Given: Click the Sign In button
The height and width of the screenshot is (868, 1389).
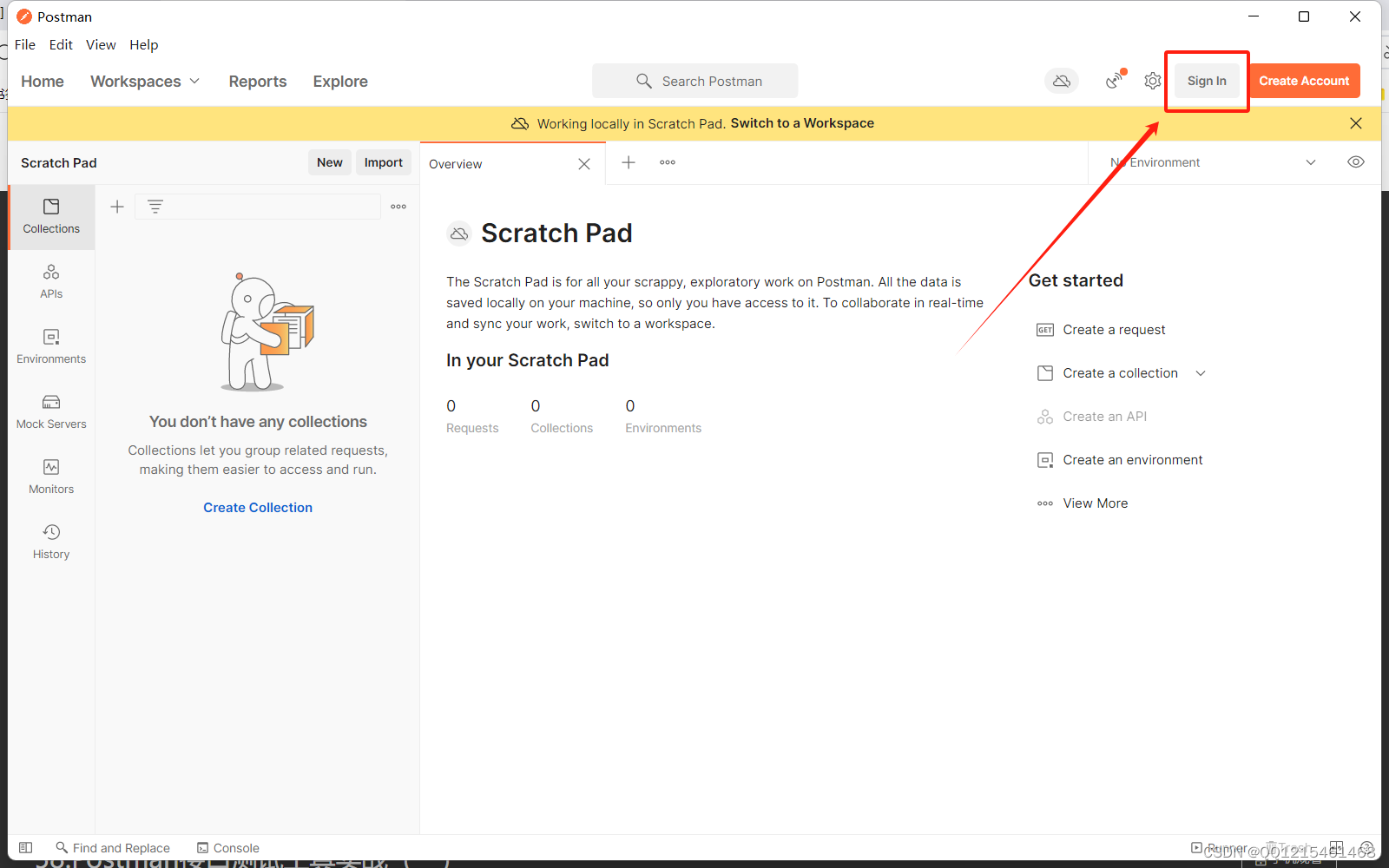Looking at the screenshot, I should [1207, 81].
